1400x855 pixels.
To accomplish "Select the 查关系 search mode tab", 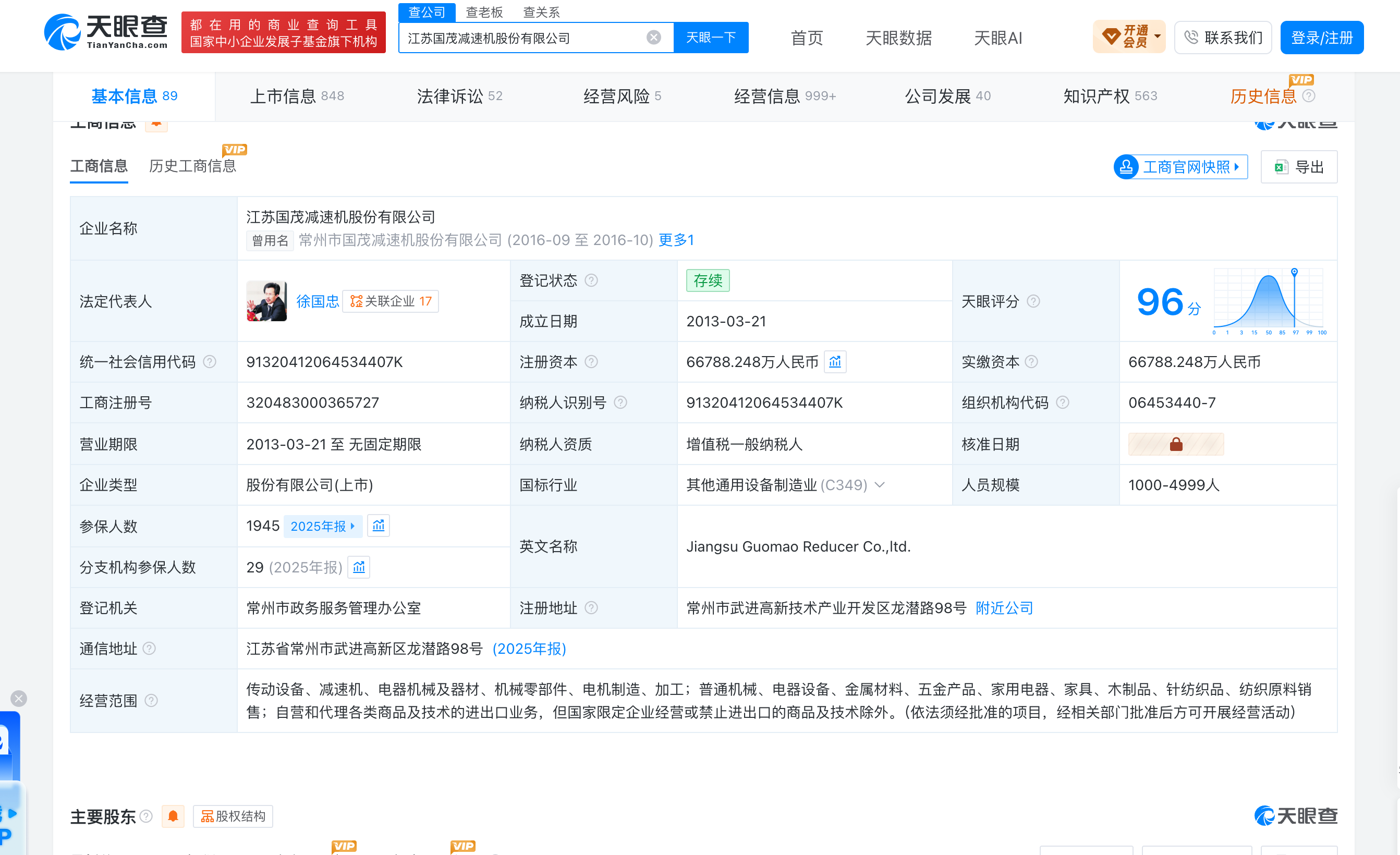I will [x=541, y=12].
